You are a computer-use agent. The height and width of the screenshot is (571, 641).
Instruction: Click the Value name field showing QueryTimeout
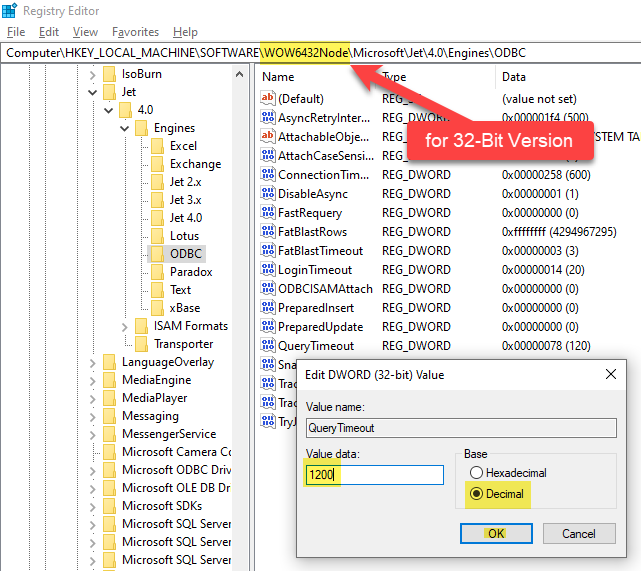pos(461,428)
